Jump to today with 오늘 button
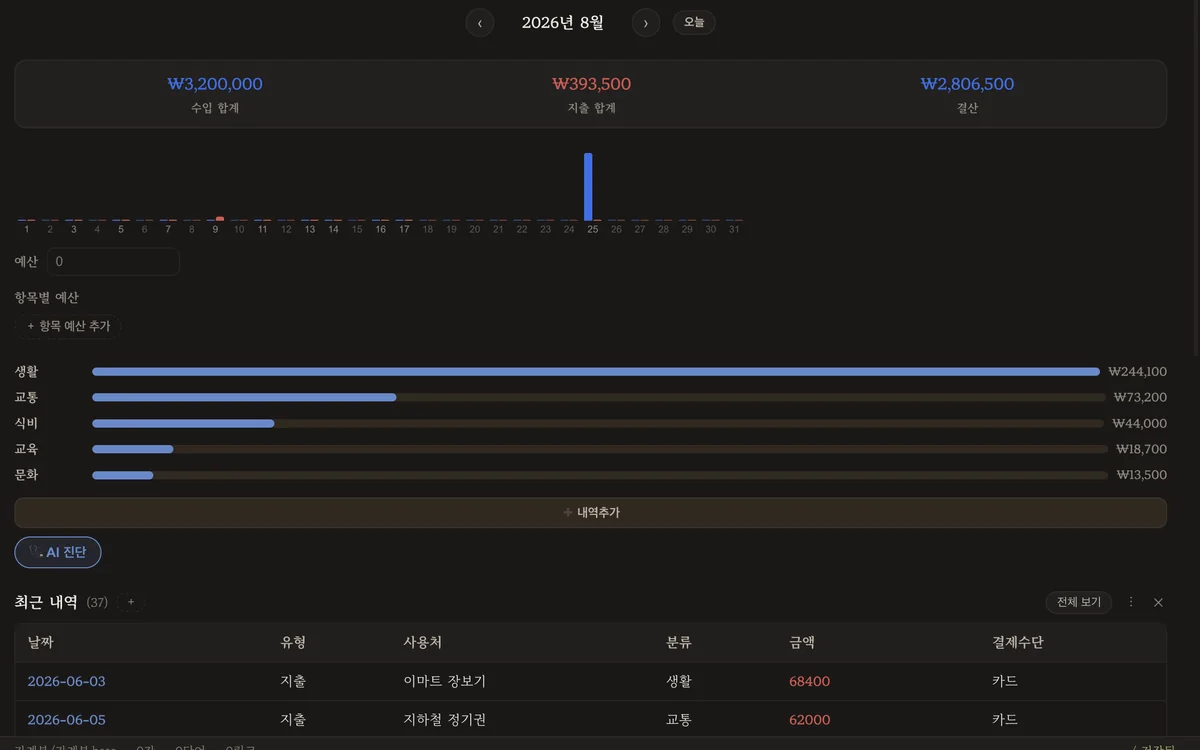This screenshot has height=750, width=1200. pyautogui.click(x=694, y=22)
